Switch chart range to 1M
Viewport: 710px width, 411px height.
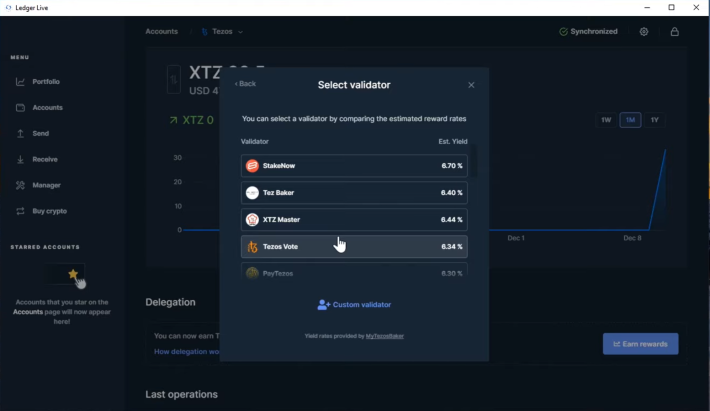pyautogui.click(x=630, y=120)
